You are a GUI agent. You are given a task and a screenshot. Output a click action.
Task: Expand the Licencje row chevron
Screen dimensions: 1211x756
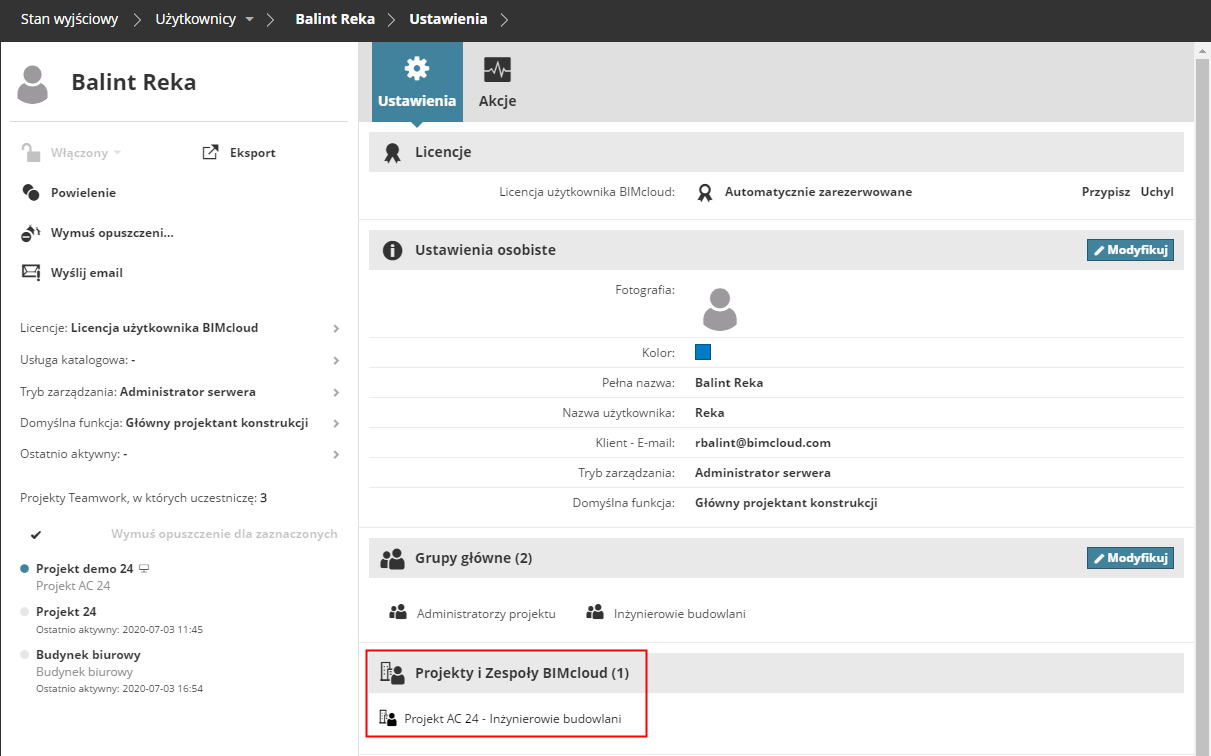(x=336, y=328)
